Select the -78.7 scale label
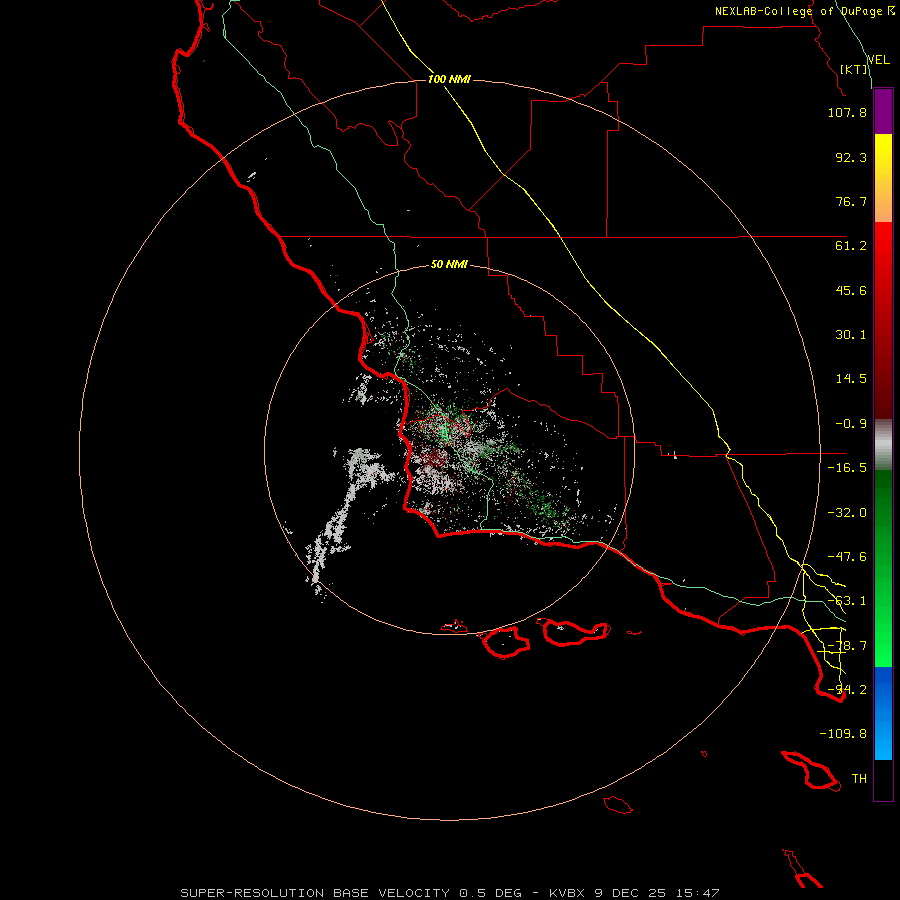900x900 pixels. (847, 646)
